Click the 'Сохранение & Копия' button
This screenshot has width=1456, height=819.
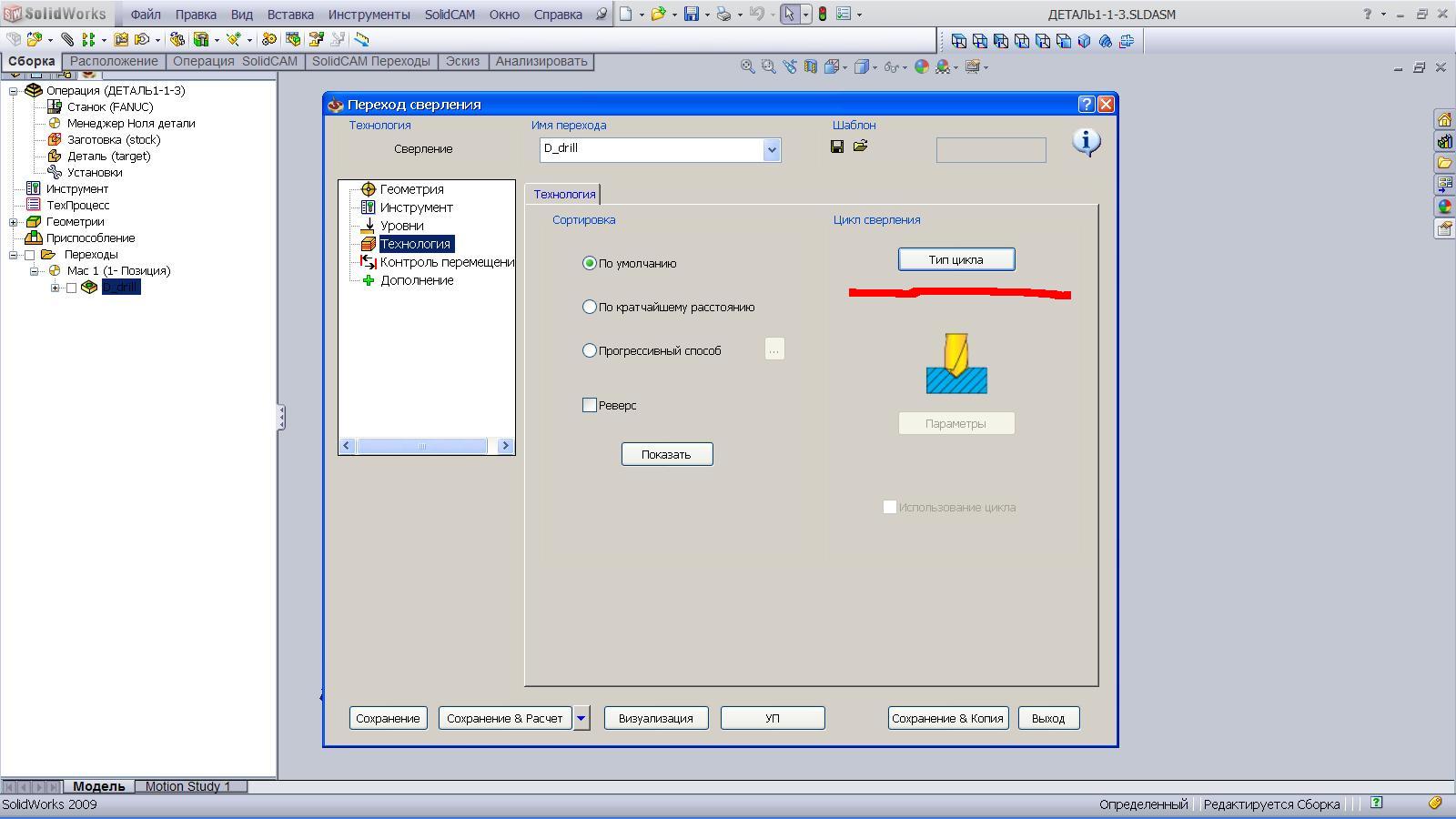947,718
